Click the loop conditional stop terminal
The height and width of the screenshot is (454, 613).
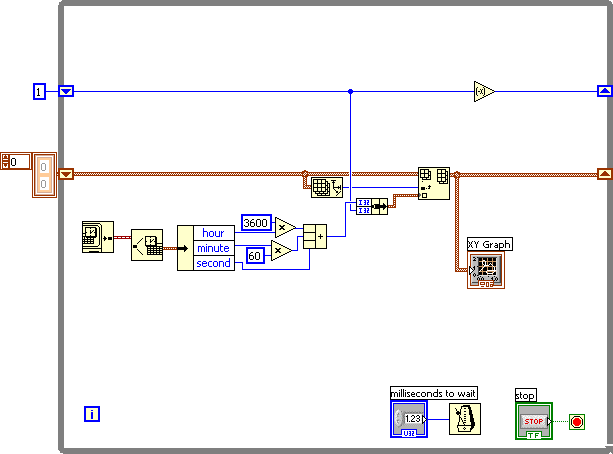(x=577, y=422)
